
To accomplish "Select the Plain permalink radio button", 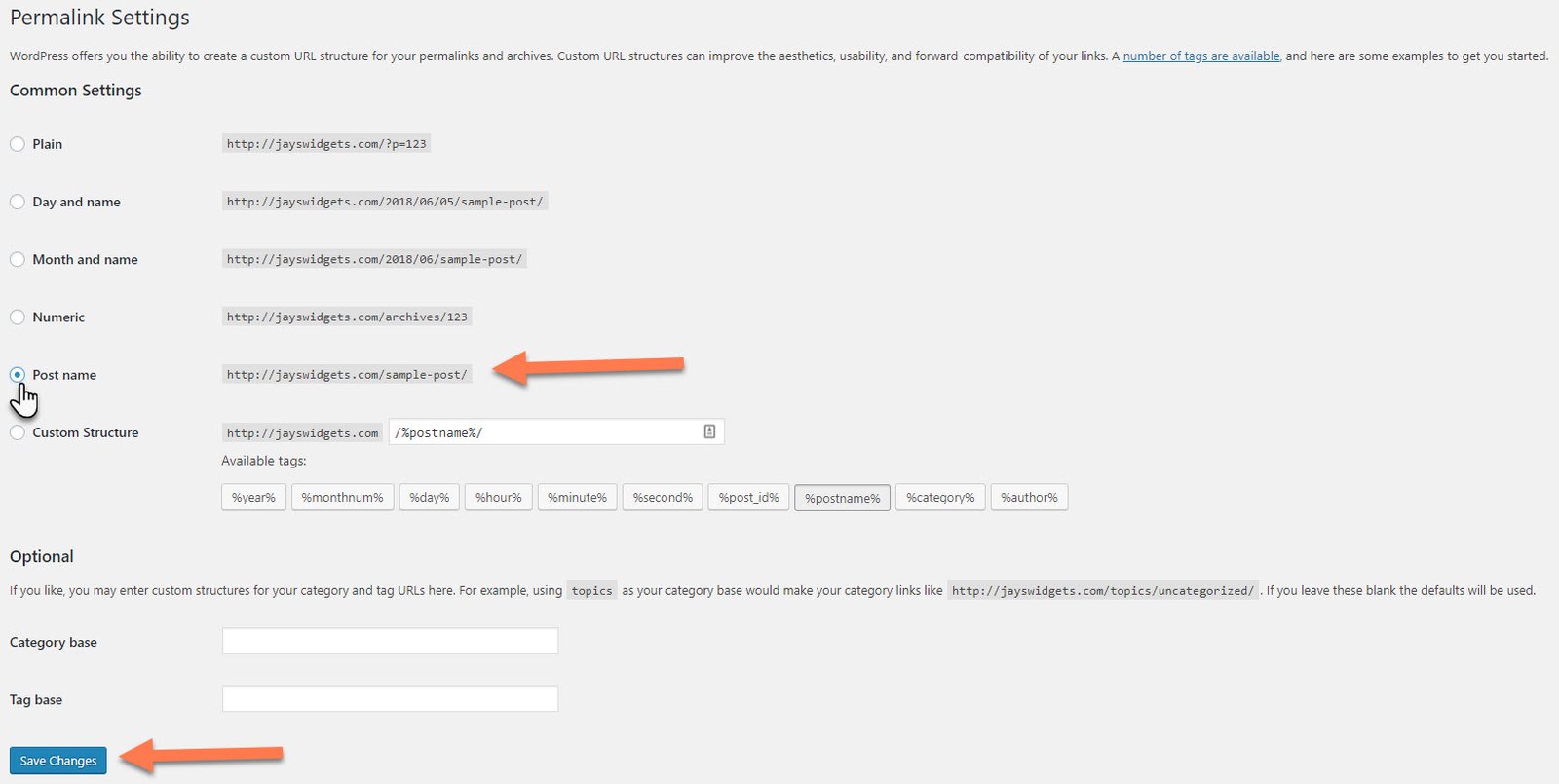I will (x=18, y=144).
